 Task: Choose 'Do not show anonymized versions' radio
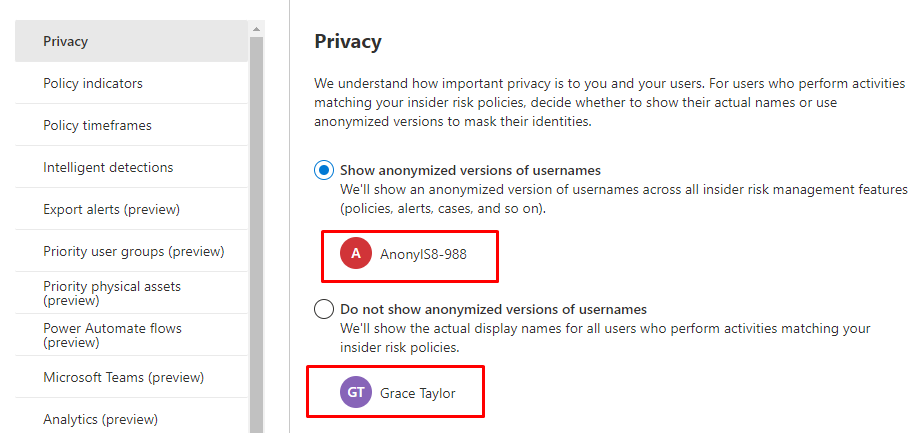point(324,309)
